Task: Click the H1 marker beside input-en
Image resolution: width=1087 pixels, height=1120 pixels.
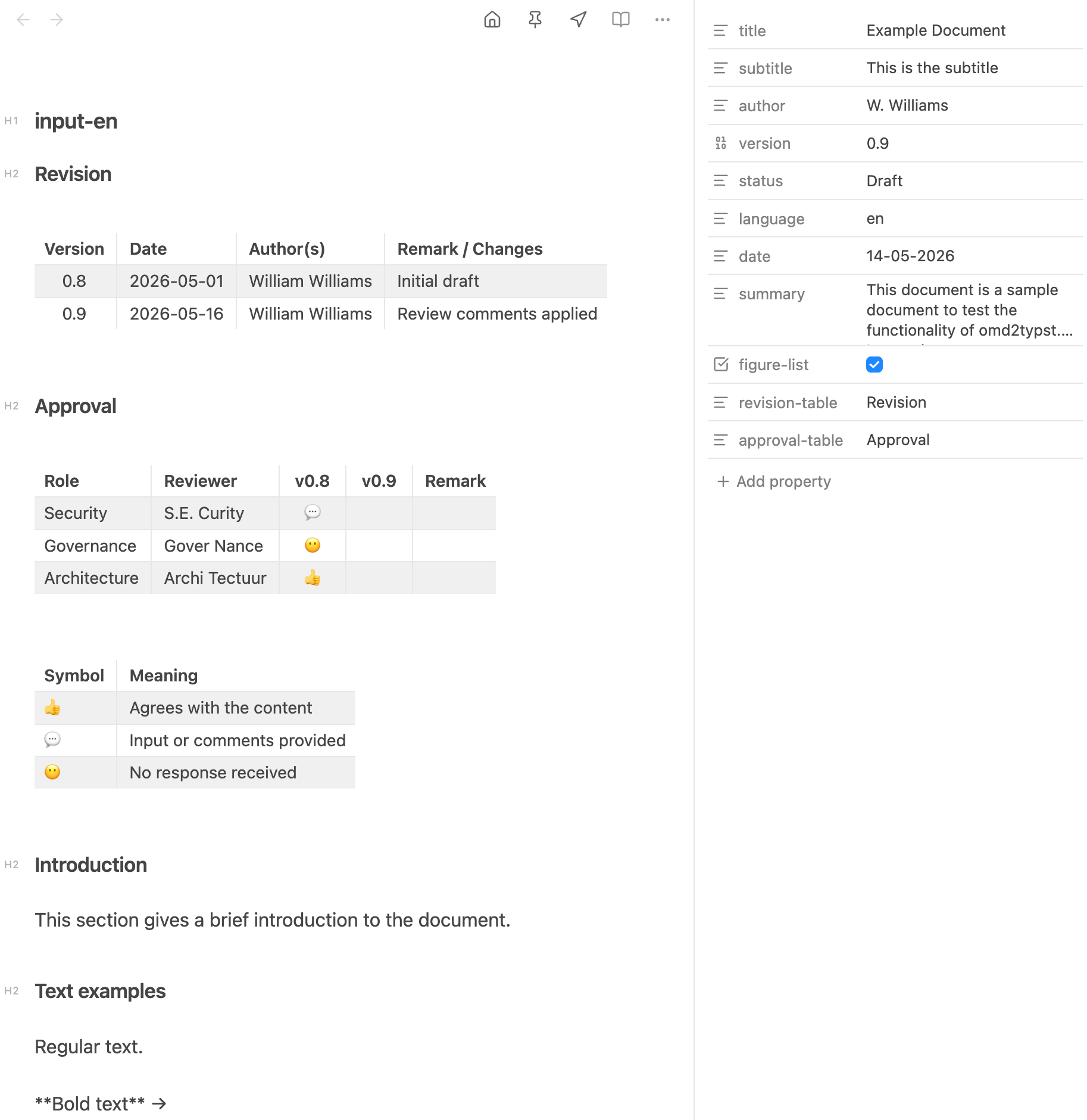Action: click(11, 121)
